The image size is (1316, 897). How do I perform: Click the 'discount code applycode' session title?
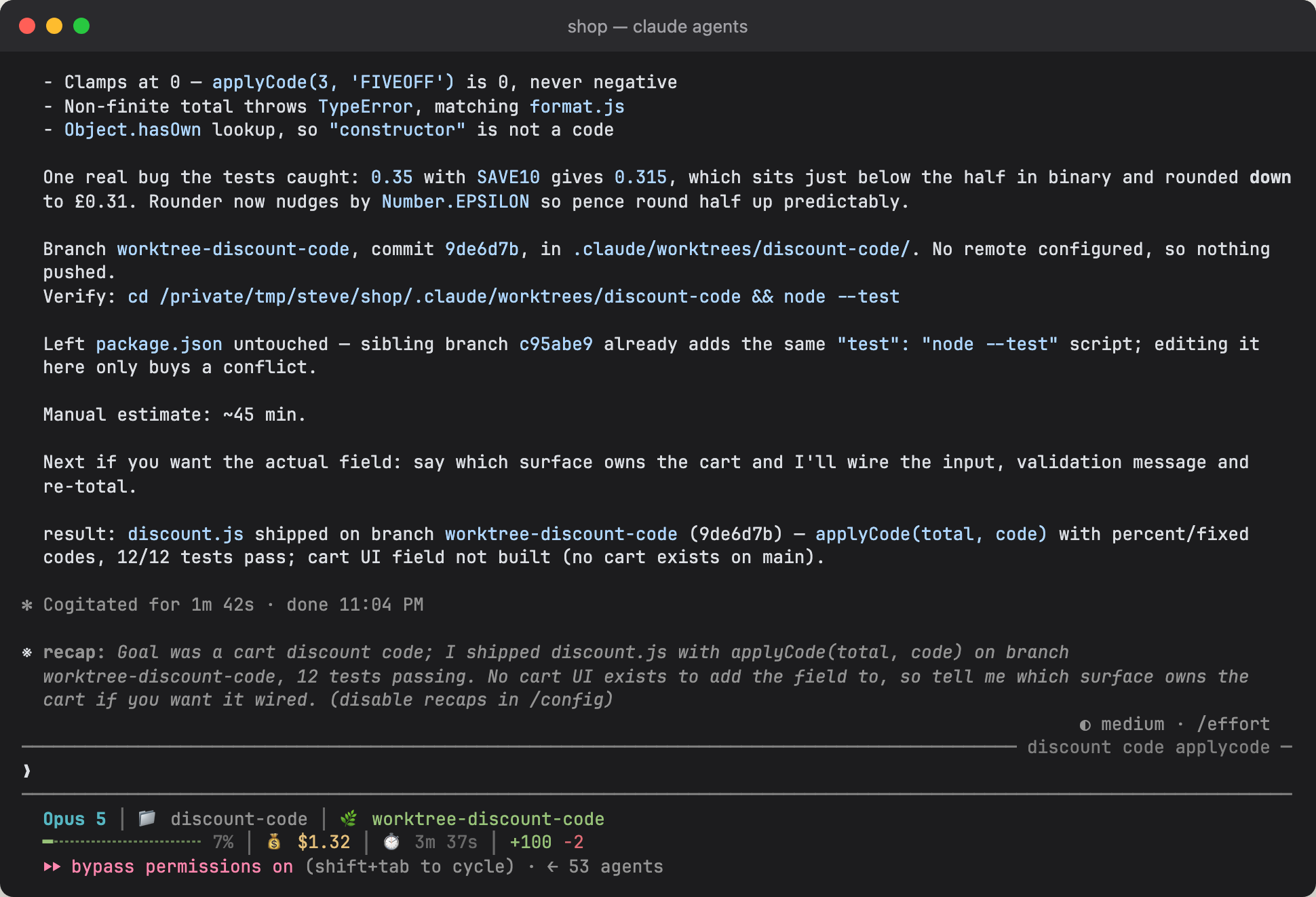coord(1148,747)
